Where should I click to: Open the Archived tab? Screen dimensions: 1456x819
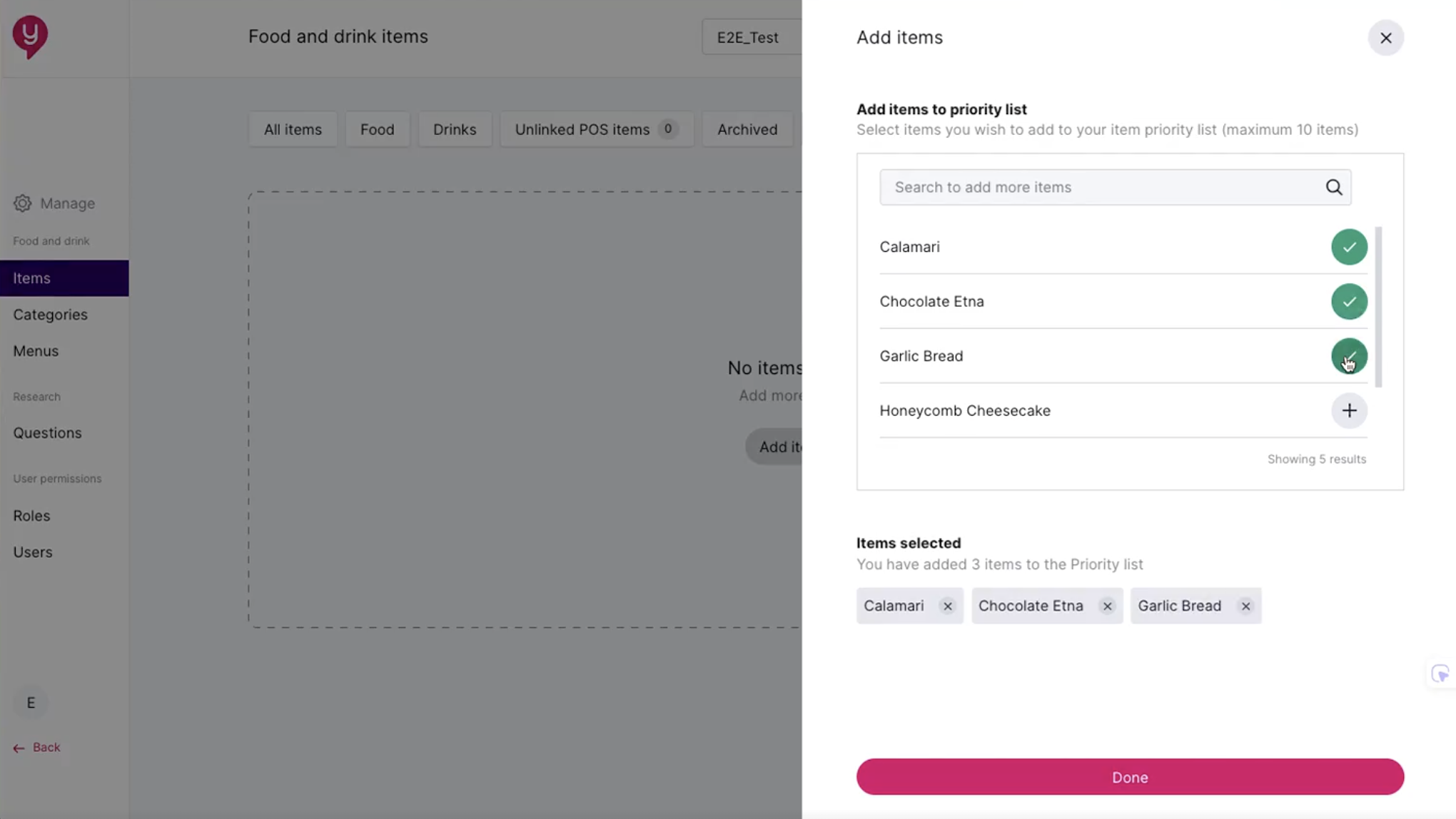(x=747, y=129)
